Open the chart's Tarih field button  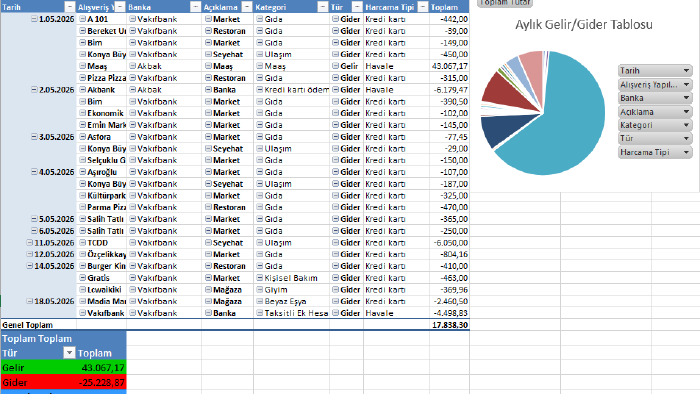tap(655, 71)
